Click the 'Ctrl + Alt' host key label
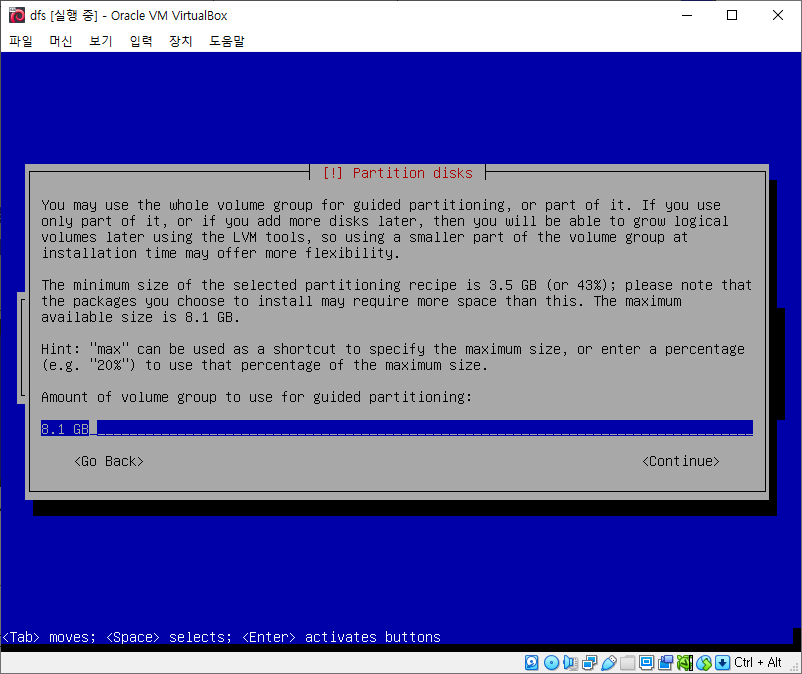Viewport: 802px width, 674px height. (x=758, y=663)
